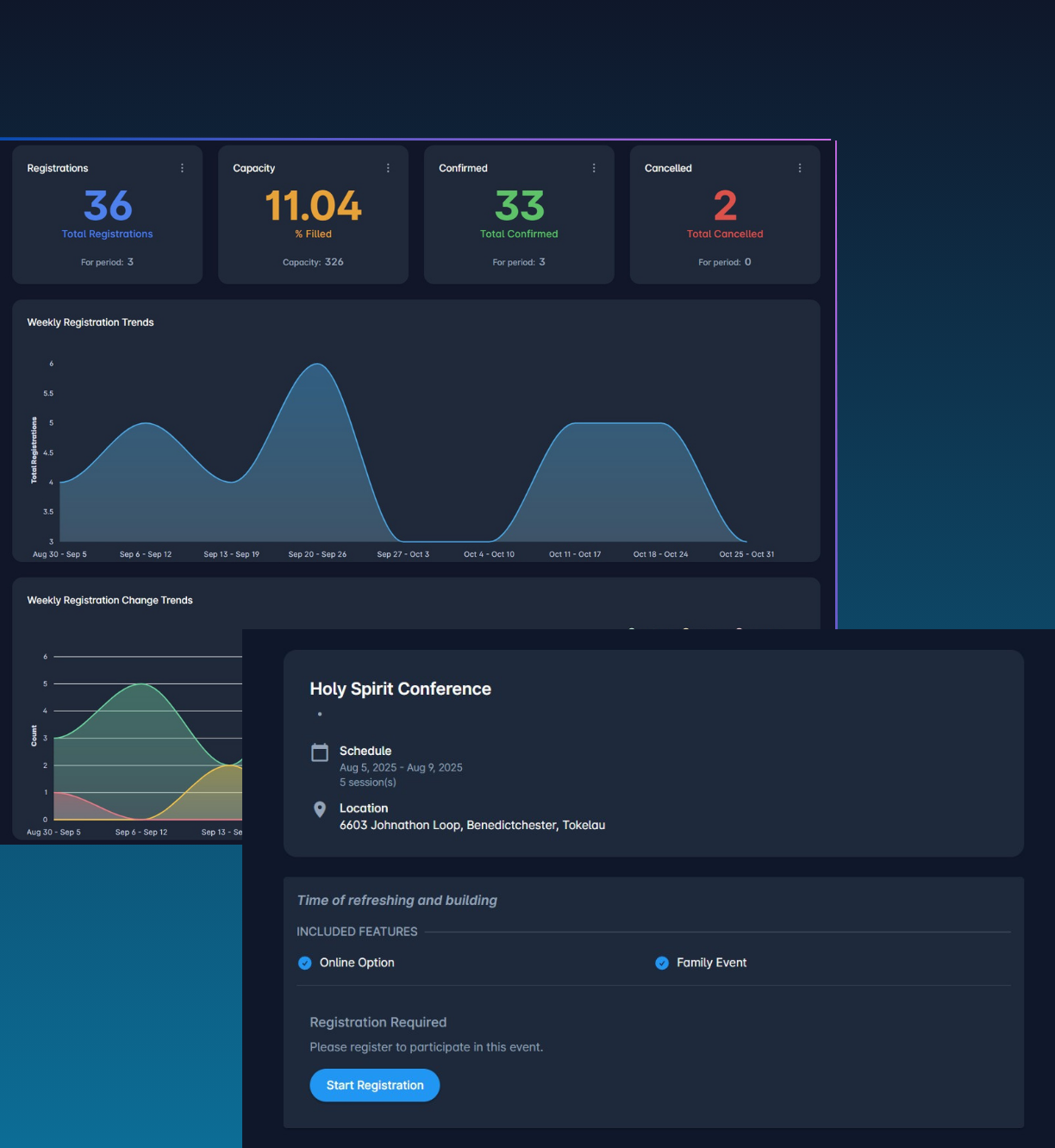Screen dimensions: 1055x1148
Task: Click the Cancelled card more-options icon
Action: (x=800, y=168)
